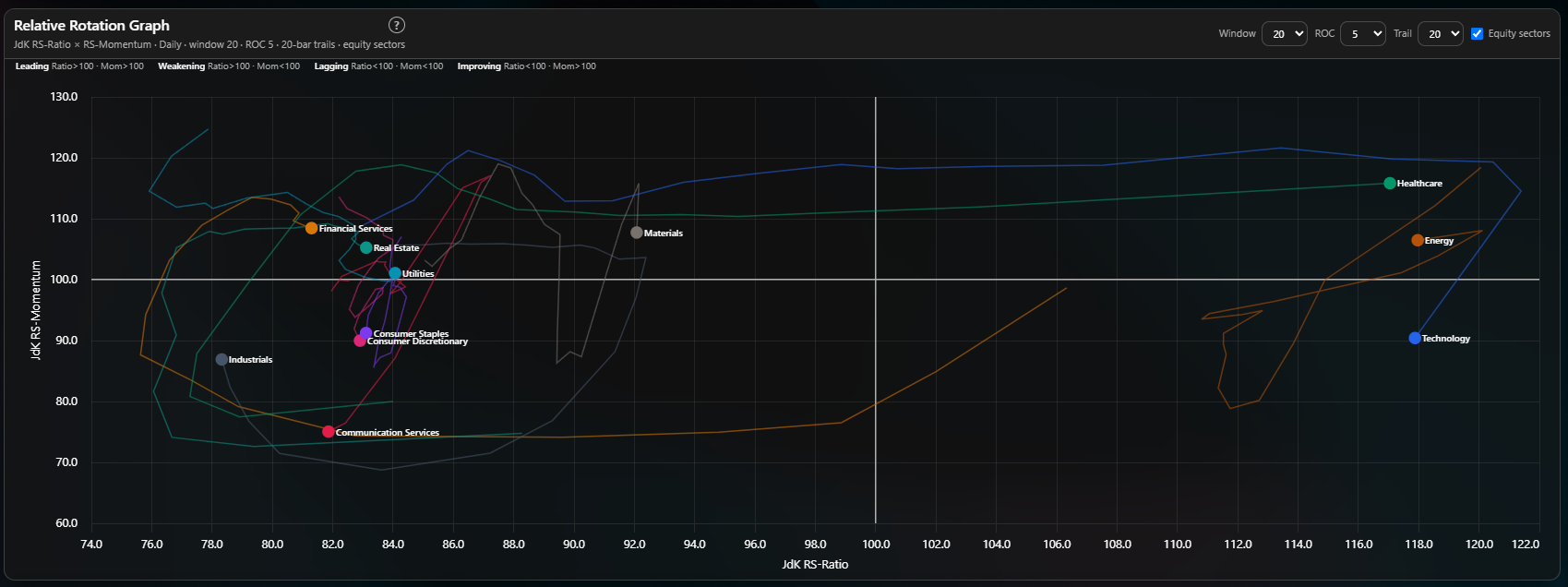Open the Trail dropdown
The image size is (1568, 587).
[1440, 34]
